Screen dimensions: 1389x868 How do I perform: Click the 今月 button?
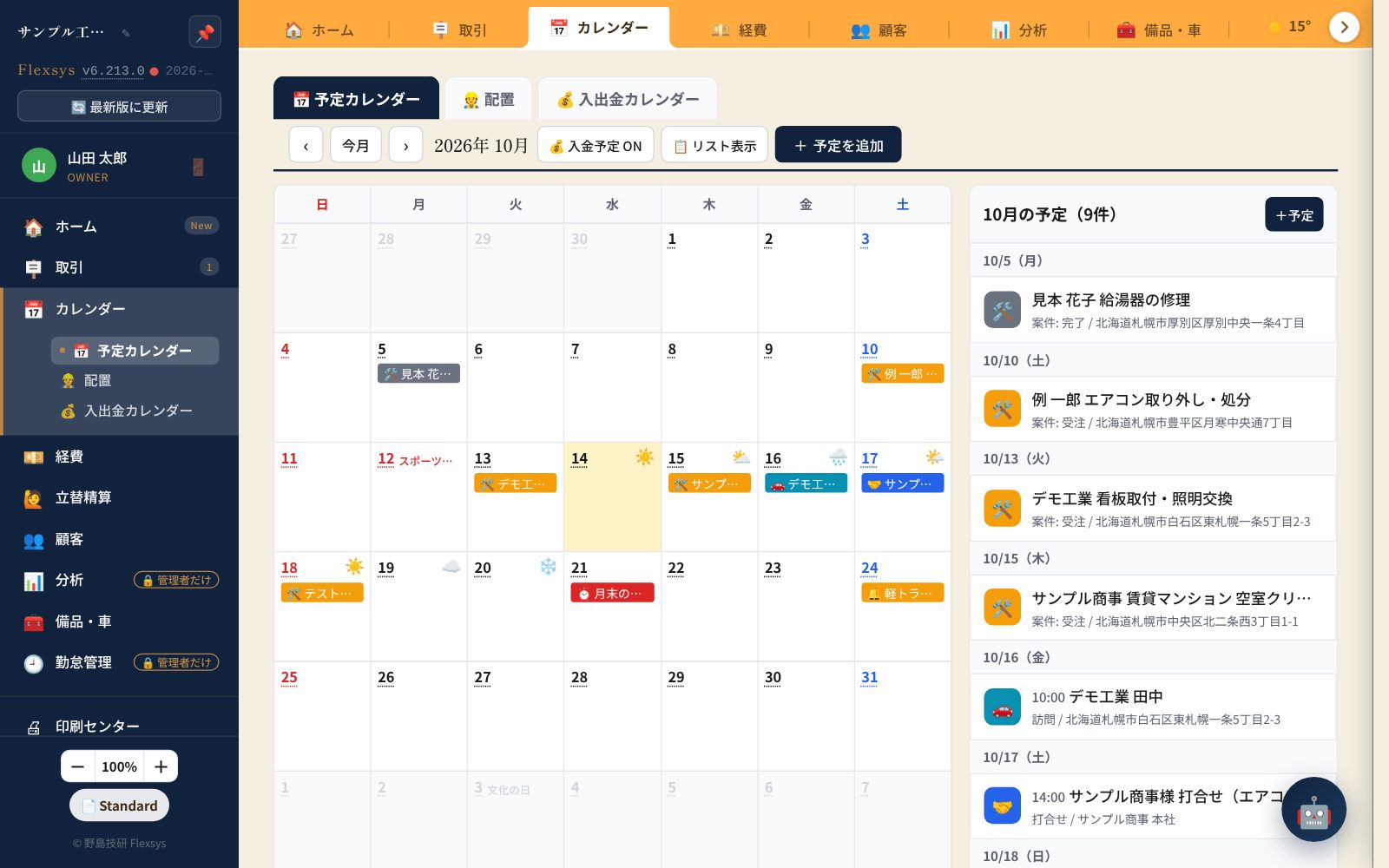tap(355, 145)
